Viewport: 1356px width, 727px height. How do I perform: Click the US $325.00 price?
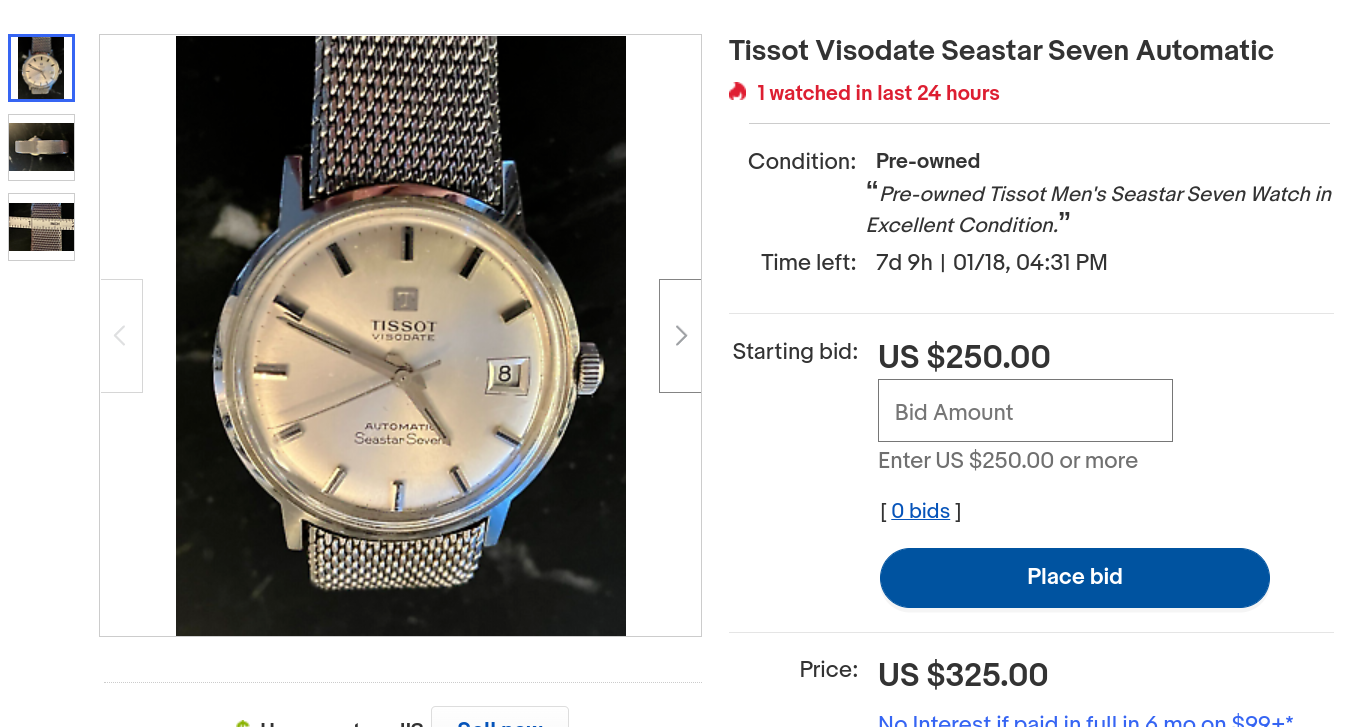click(963, 675)
